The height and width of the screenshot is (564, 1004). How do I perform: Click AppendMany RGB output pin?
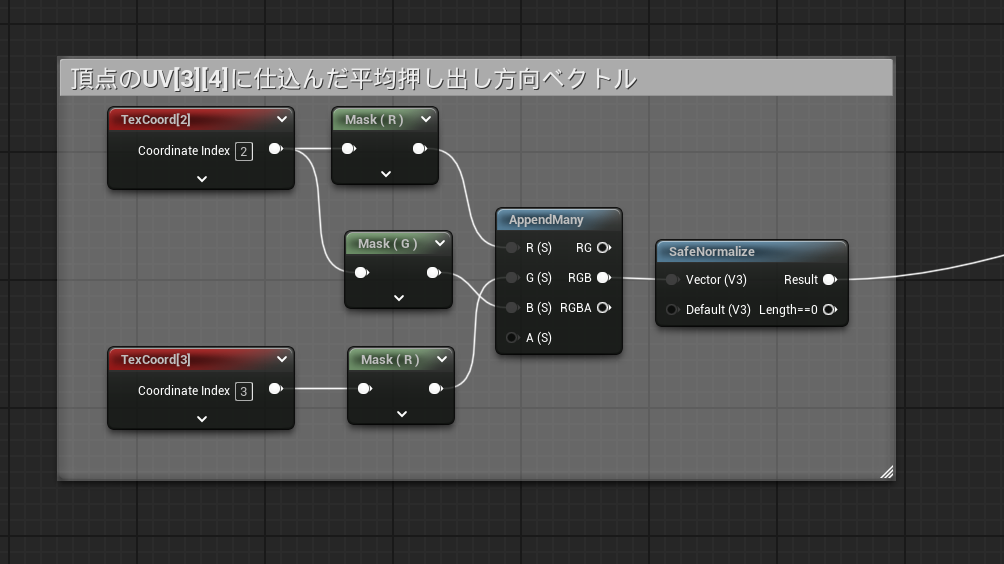tap(604, 278)
